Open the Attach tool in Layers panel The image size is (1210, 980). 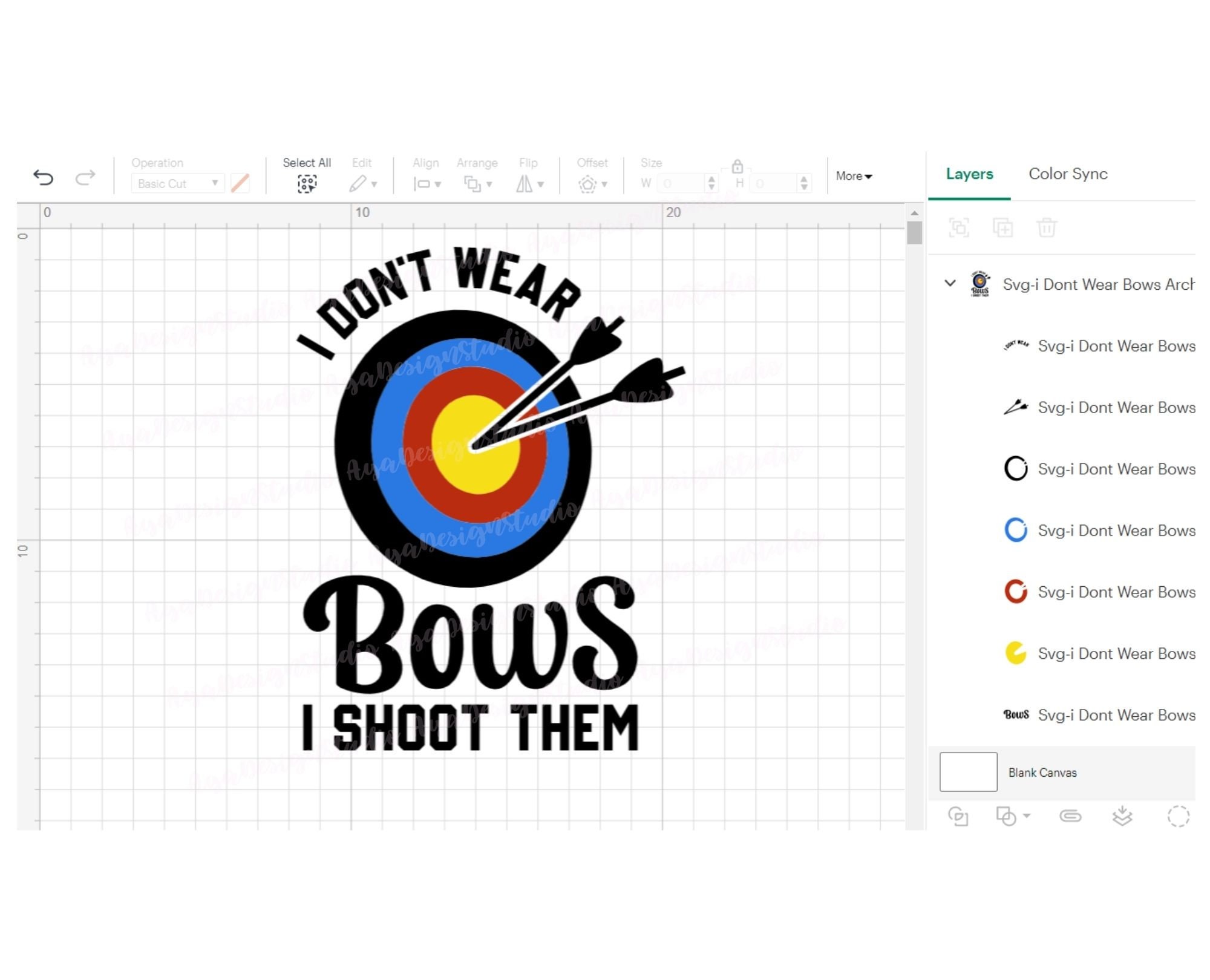point(1071,815)
